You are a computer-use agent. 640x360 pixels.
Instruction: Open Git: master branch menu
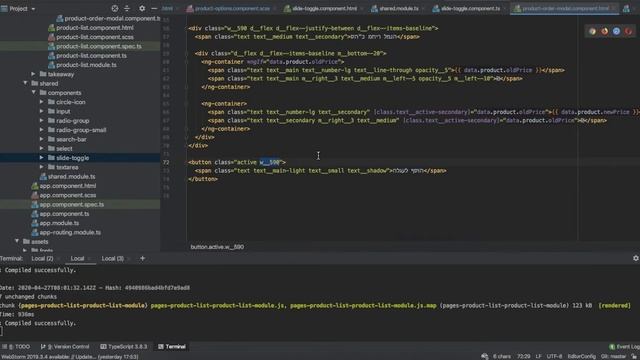613,356
